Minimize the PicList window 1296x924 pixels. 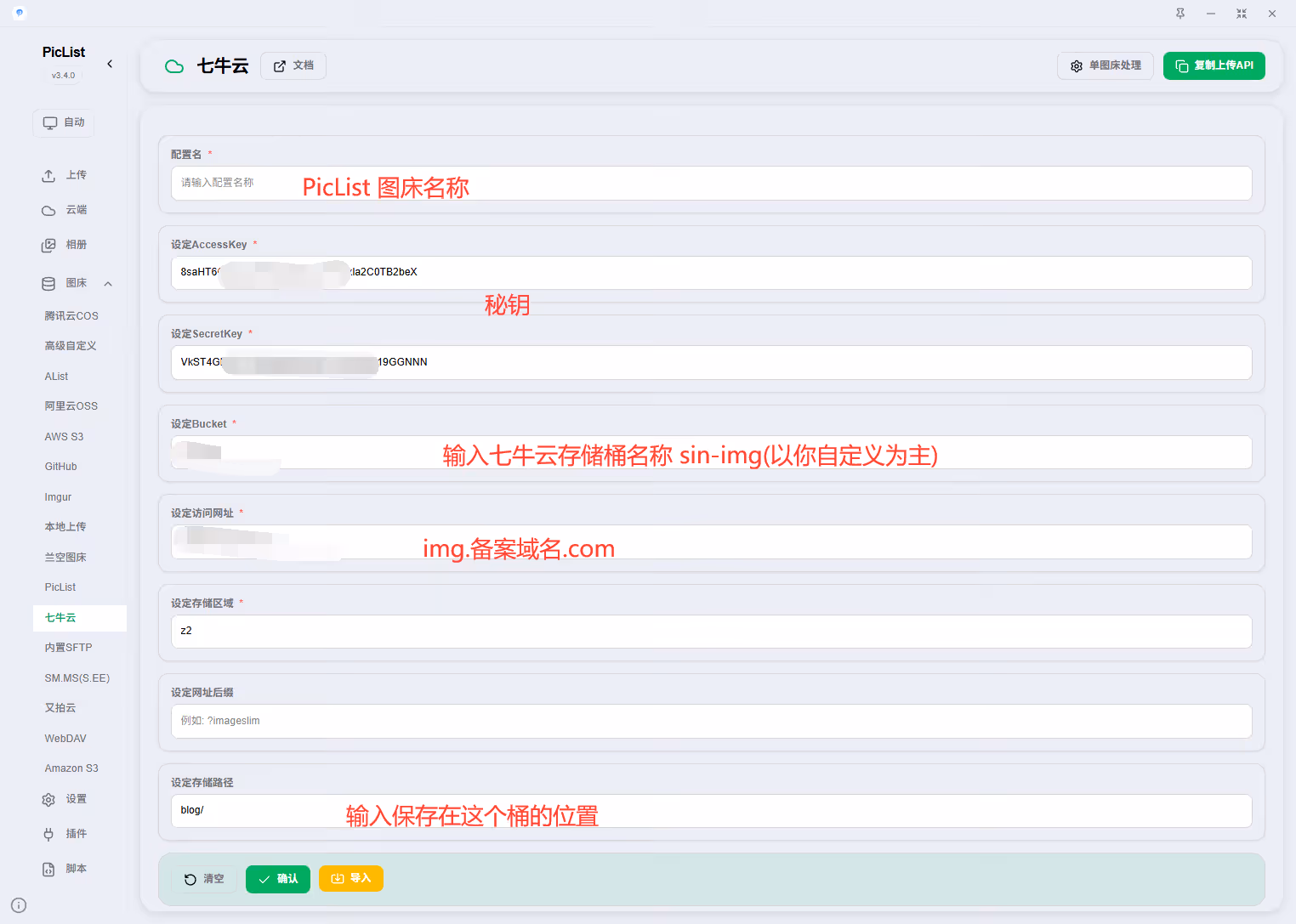(1211, 14)
